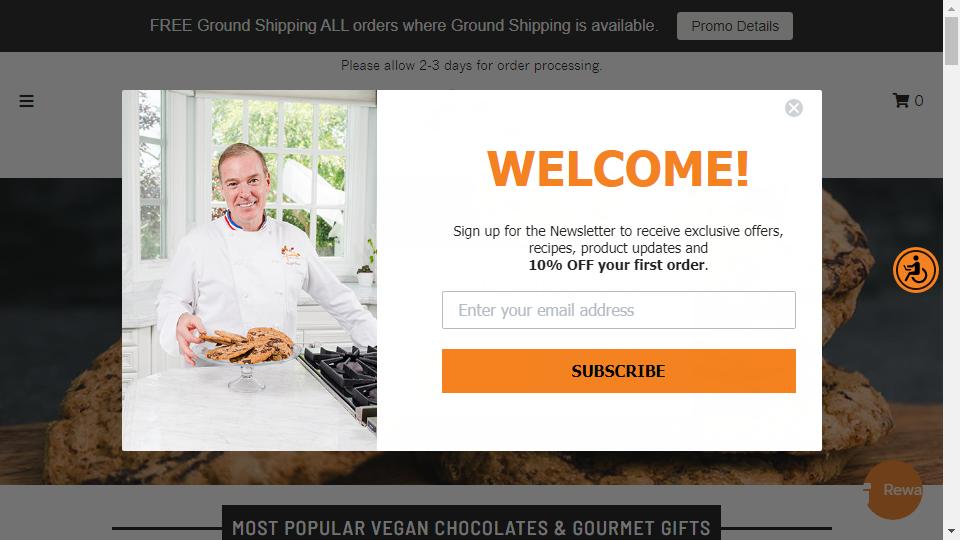Screen dimensions: 960x540
Task: Open the hamburger navigation menu
Action: (26, 101)
